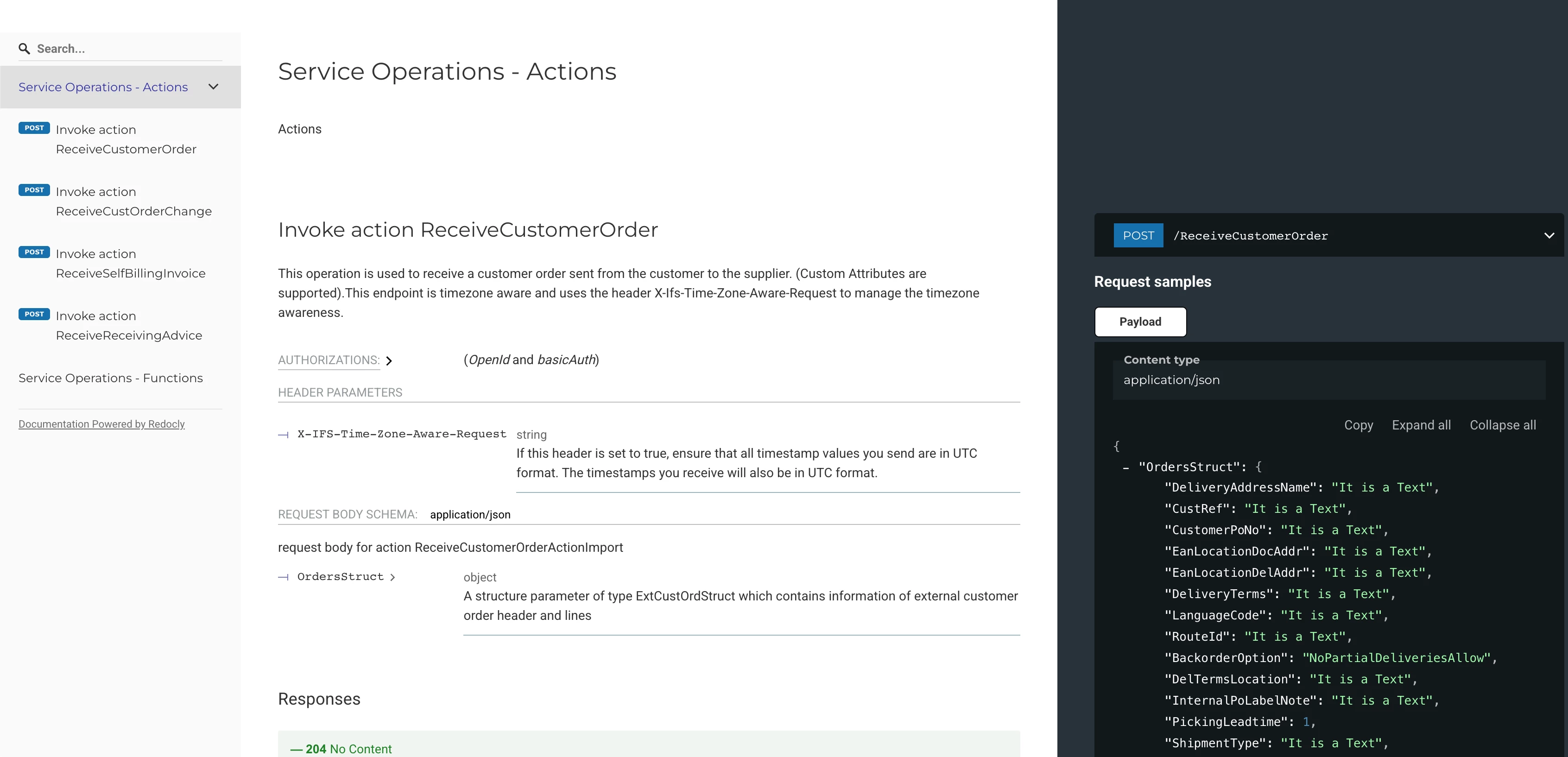Click POST badge for ReceiveCustomerOrder

click(34, 128)
